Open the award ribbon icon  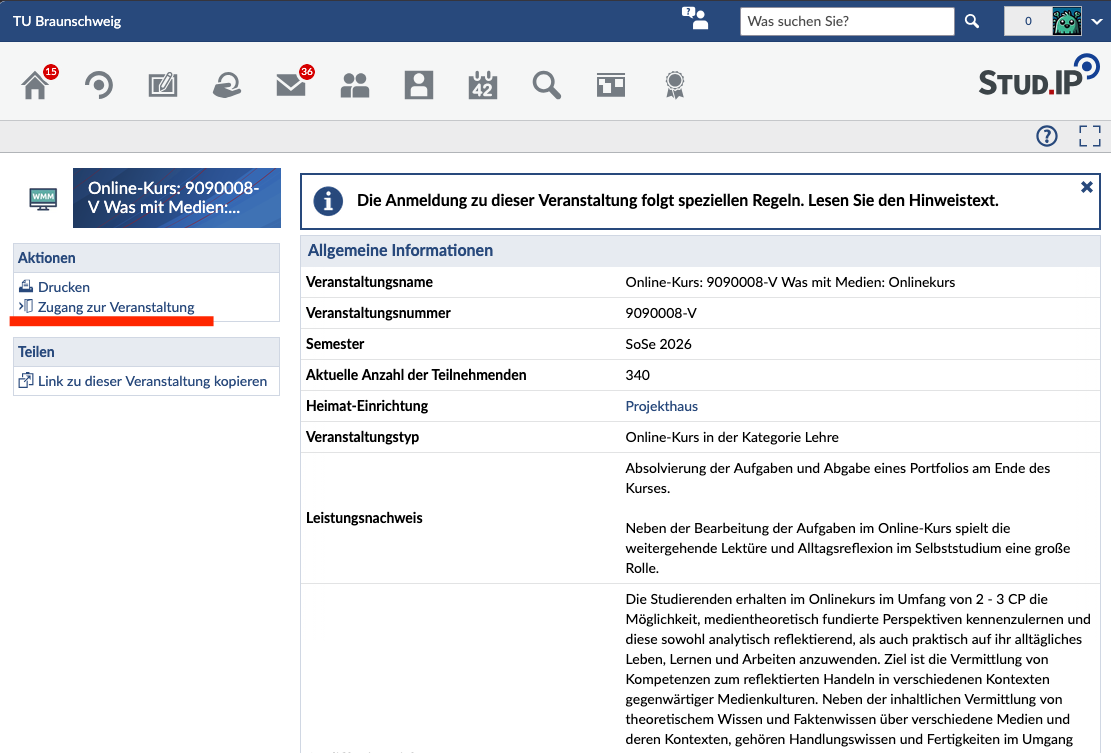click(675, 85)
